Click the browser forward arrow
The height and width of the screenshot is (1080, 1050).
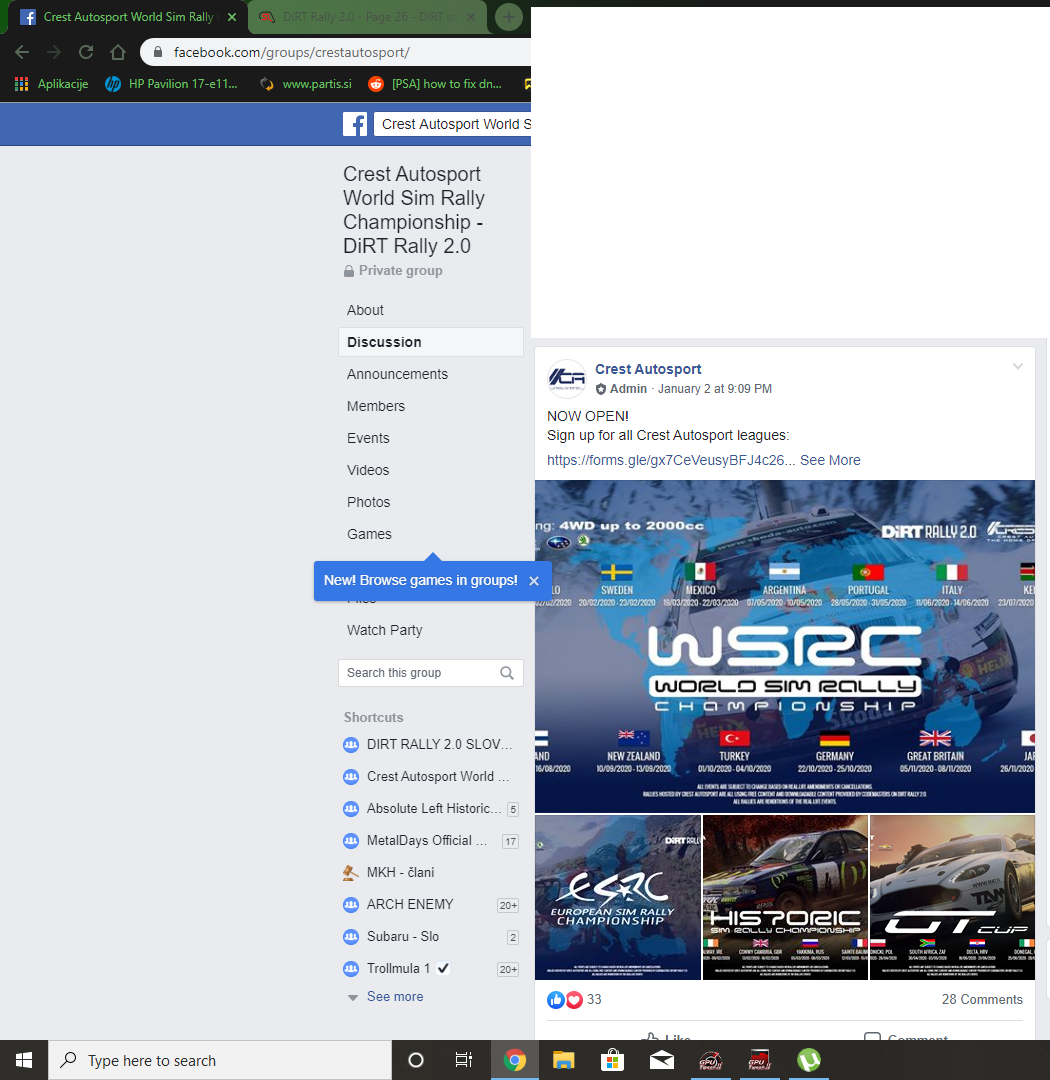pyautogui.click(x=54, y=52)
